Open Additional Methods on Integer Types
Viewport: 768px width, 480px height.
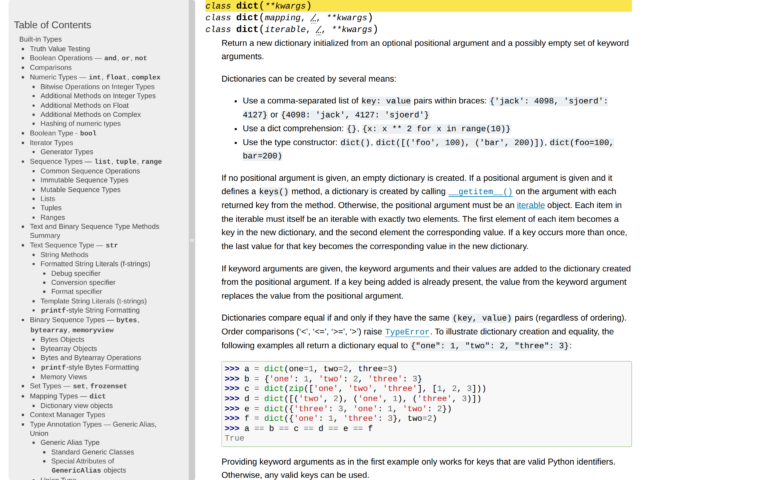tap(98, 96)
